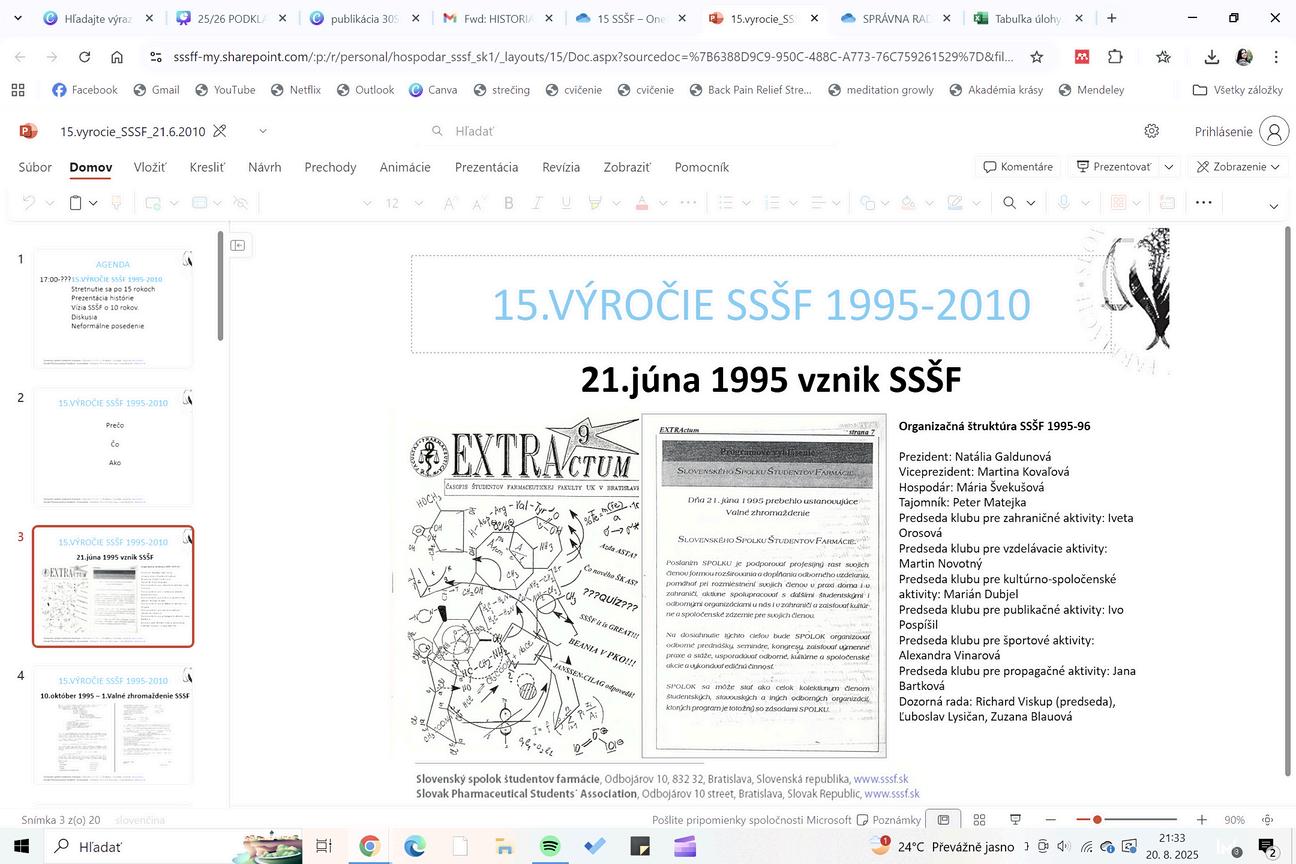Open Spotify from the taskbar

pos(550,846)
